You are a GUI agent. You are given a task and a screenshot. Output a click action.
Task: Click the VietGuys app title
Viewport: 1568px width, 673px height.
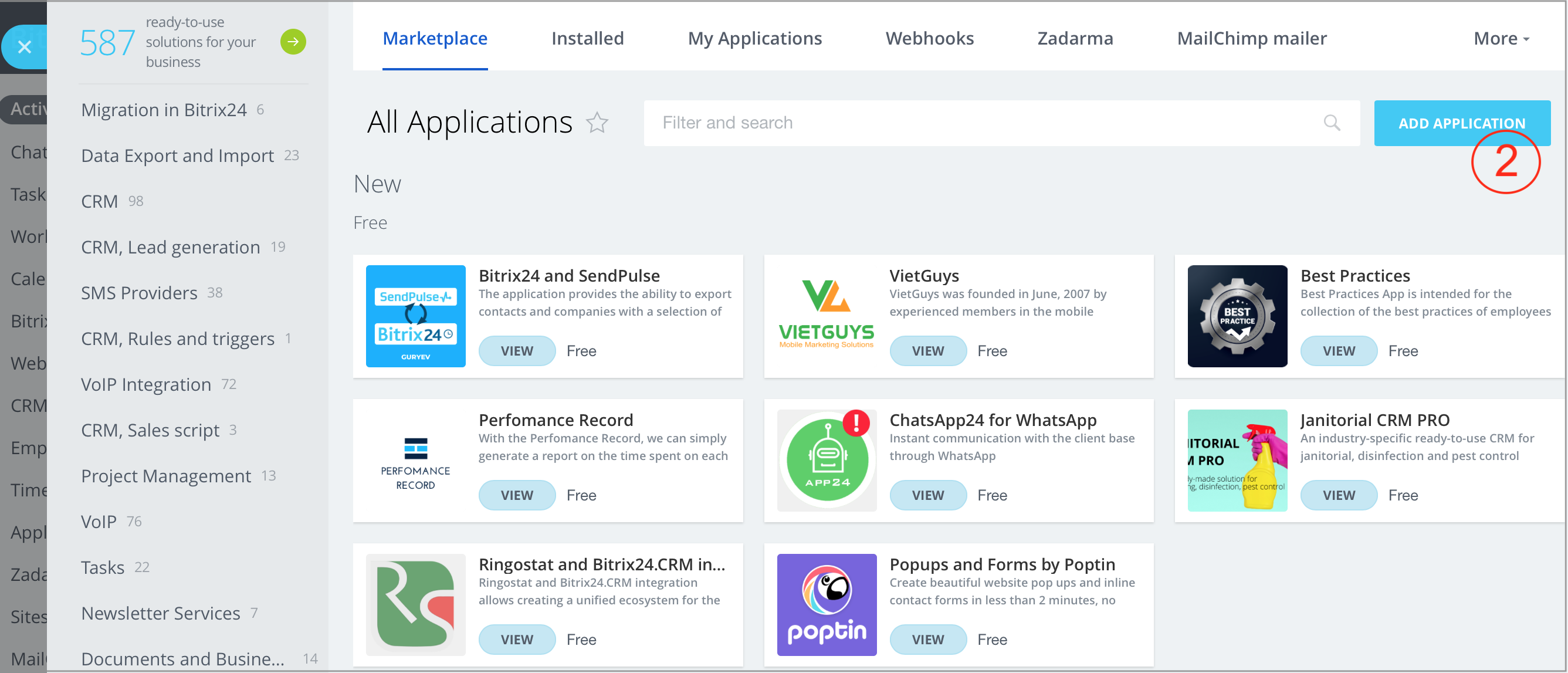pos(923,275)
